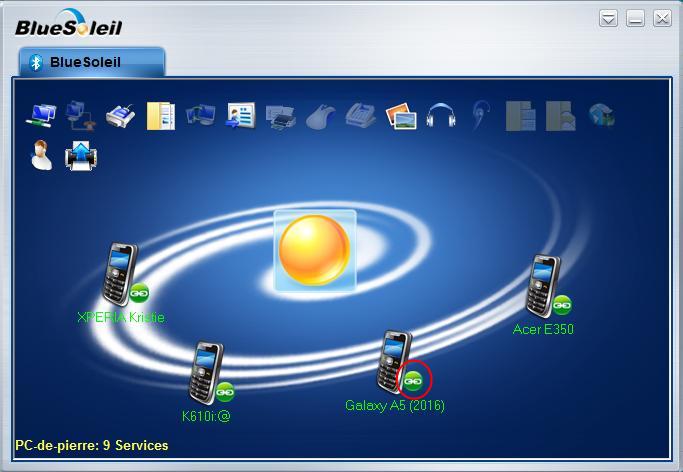Select the Serial Port service icon
The image size is (683, 472).
pyautogui.click(x=120, y=115)
